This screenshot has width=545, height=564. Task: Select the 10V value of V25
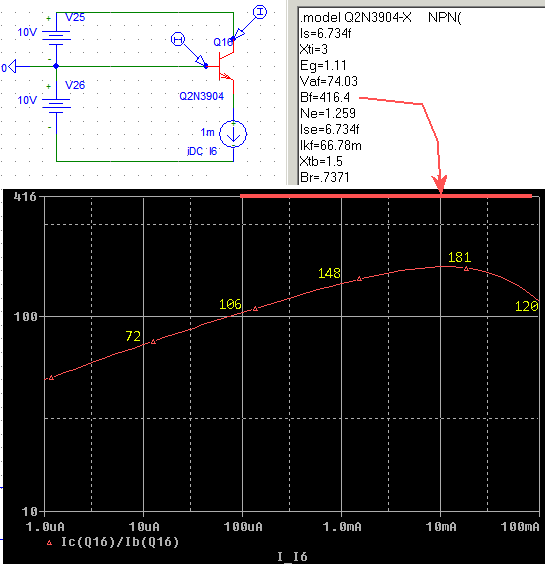pyautogui.click(x=27, y=32)
